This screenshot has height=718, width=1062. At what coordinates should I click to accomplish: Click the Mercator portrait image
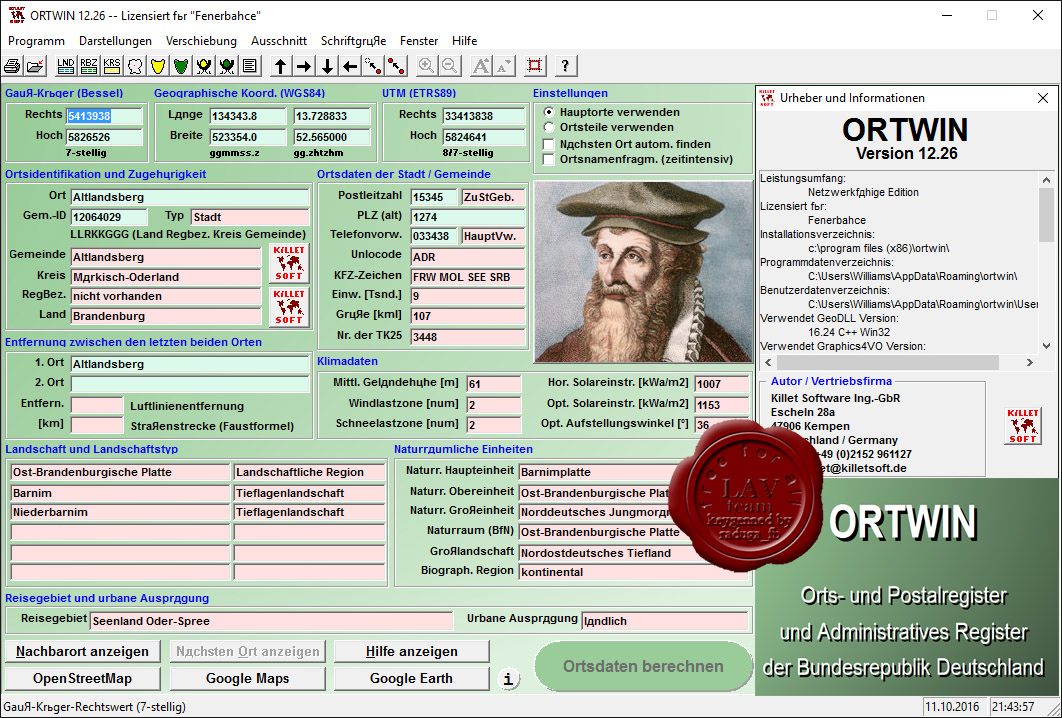pos(643,272)
